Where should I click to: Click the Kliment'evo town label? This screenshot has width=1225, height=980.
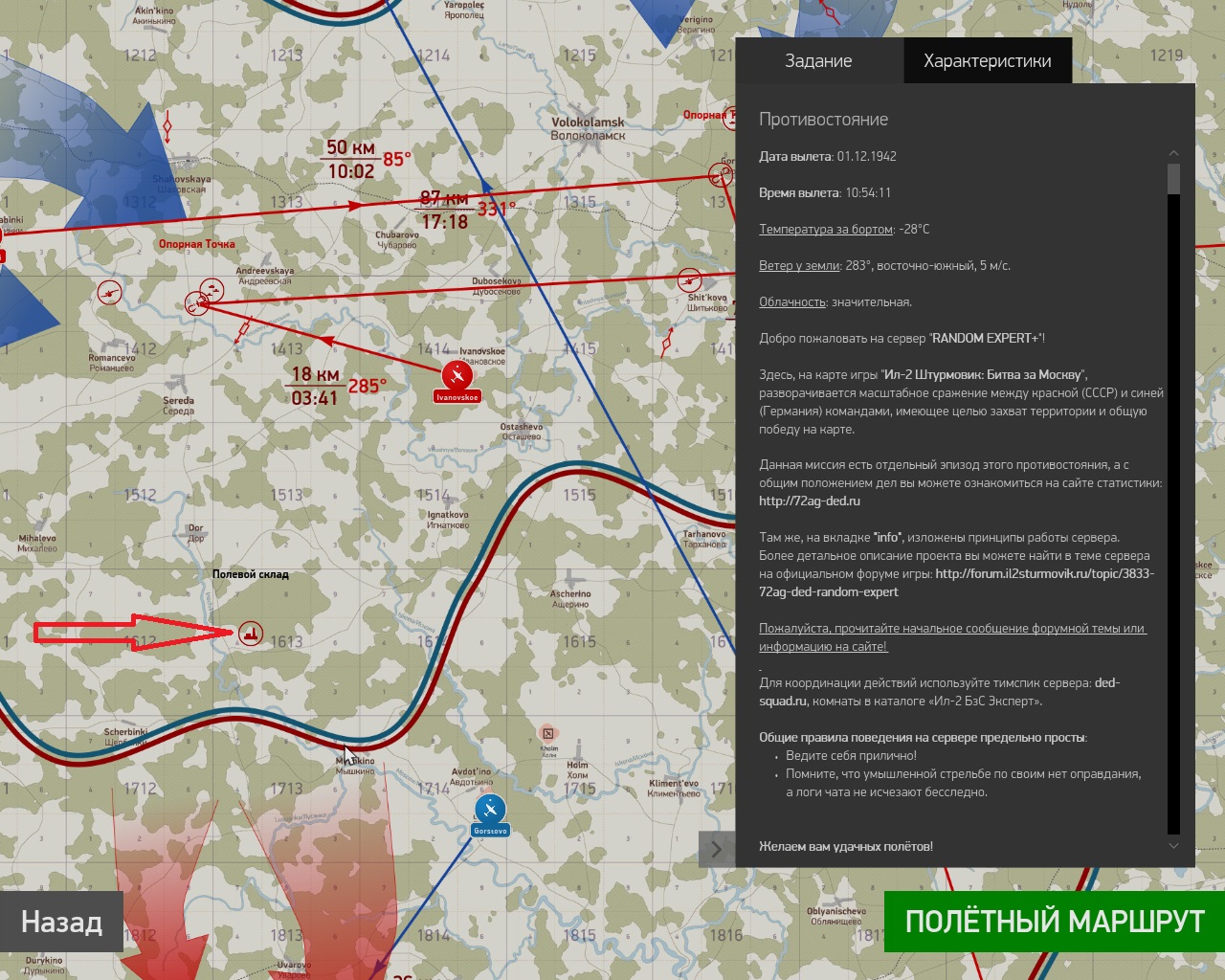[674, 788]
